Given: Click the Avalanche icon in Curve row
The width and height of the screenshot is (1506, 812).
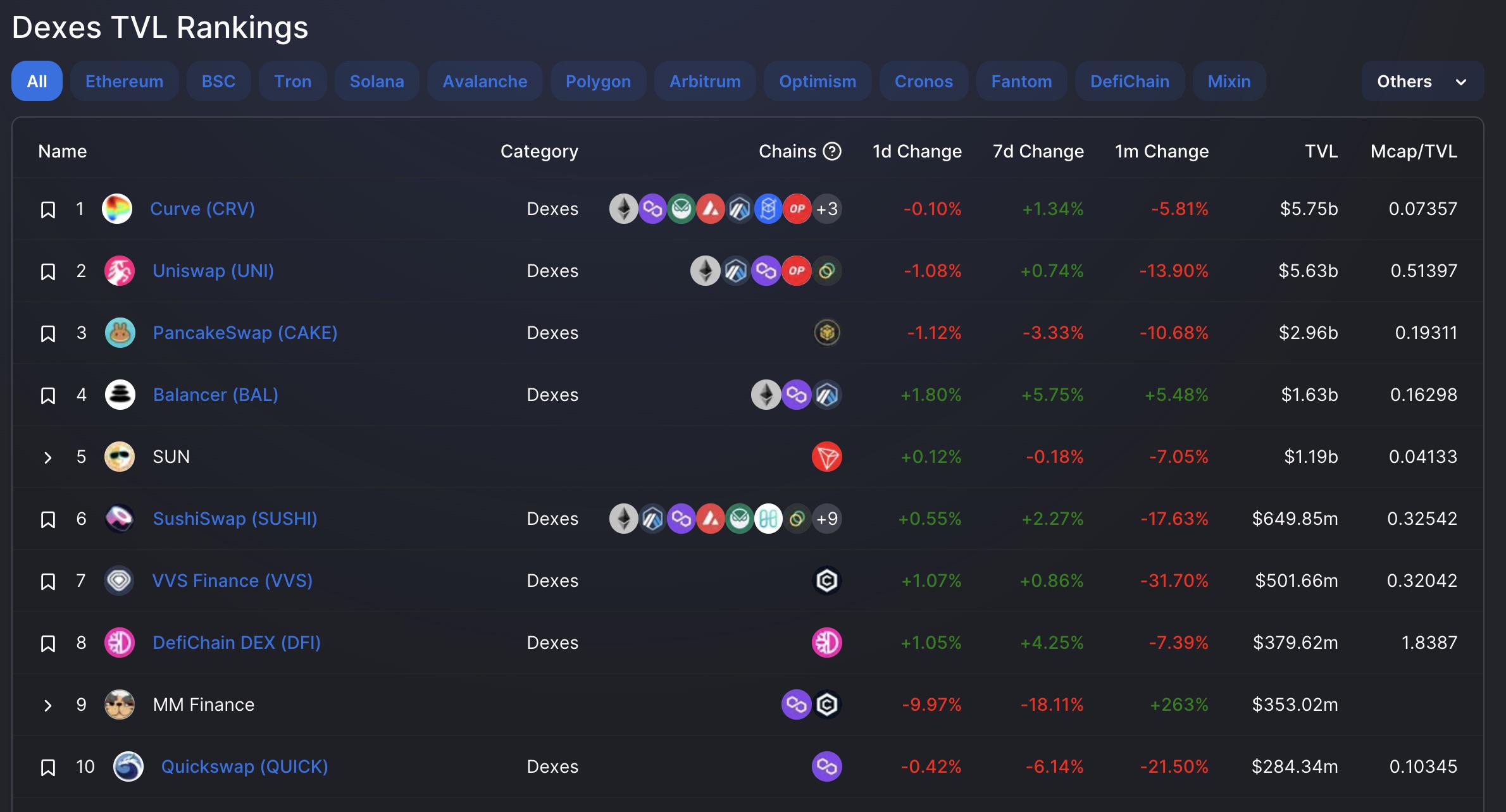Looking at the screenshot, I should coord(711,209).
